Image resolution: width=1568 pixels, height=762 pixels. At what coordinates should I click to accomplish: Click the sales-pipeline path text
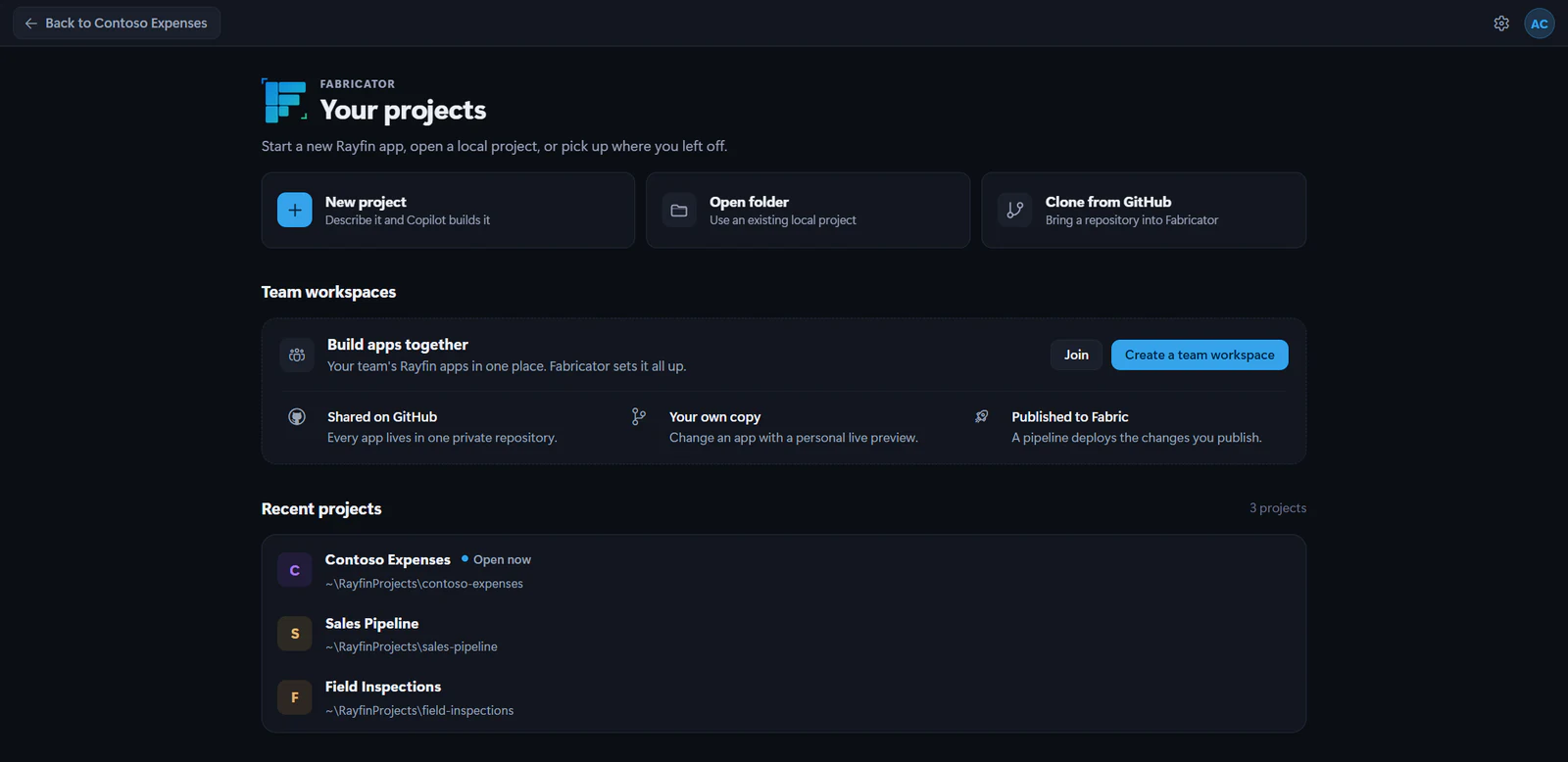[412, 646]
